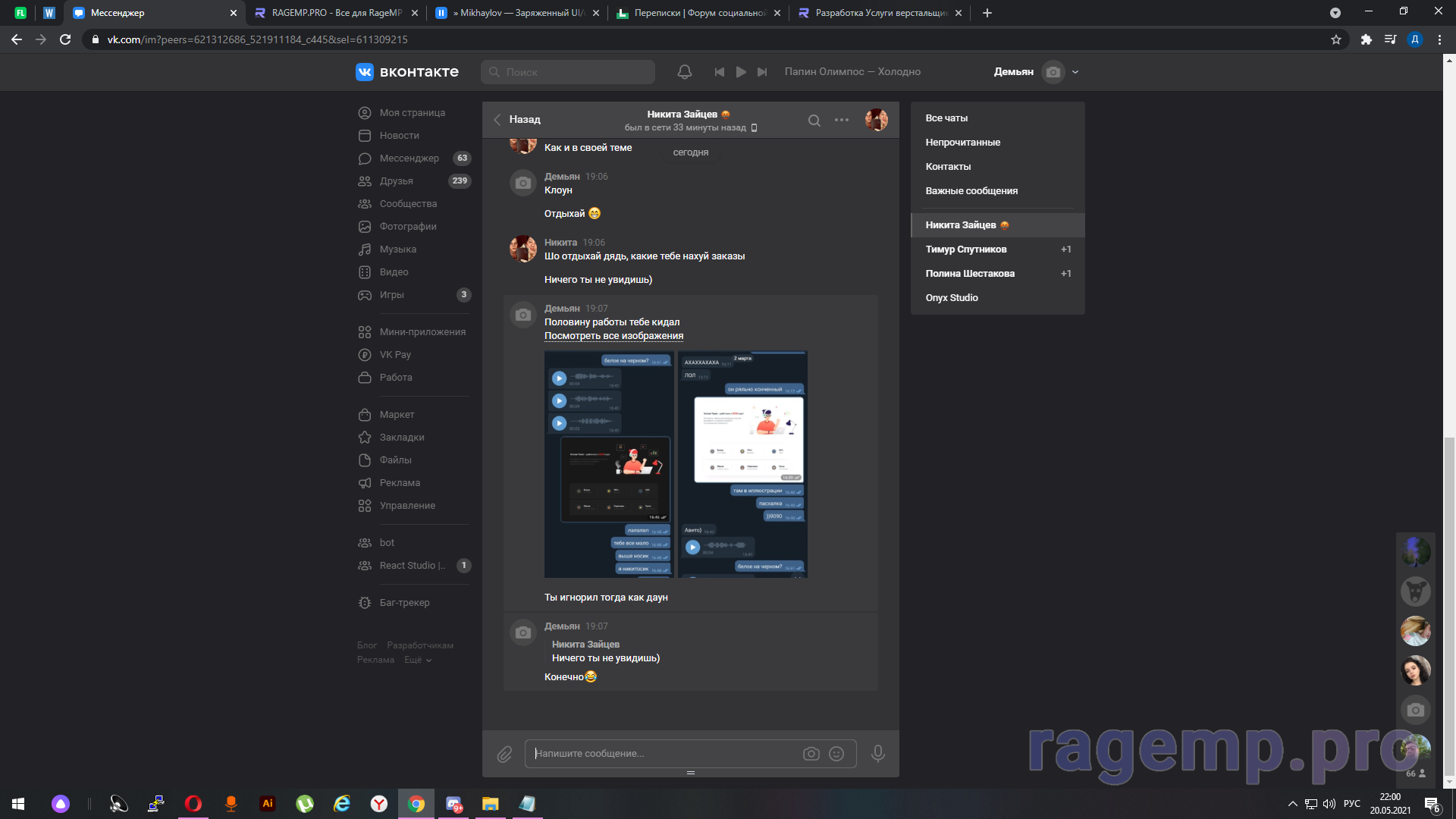Screen dimensions: 1456x819
Task: Click camera icon in message input
Action: (x=811, y=754)
